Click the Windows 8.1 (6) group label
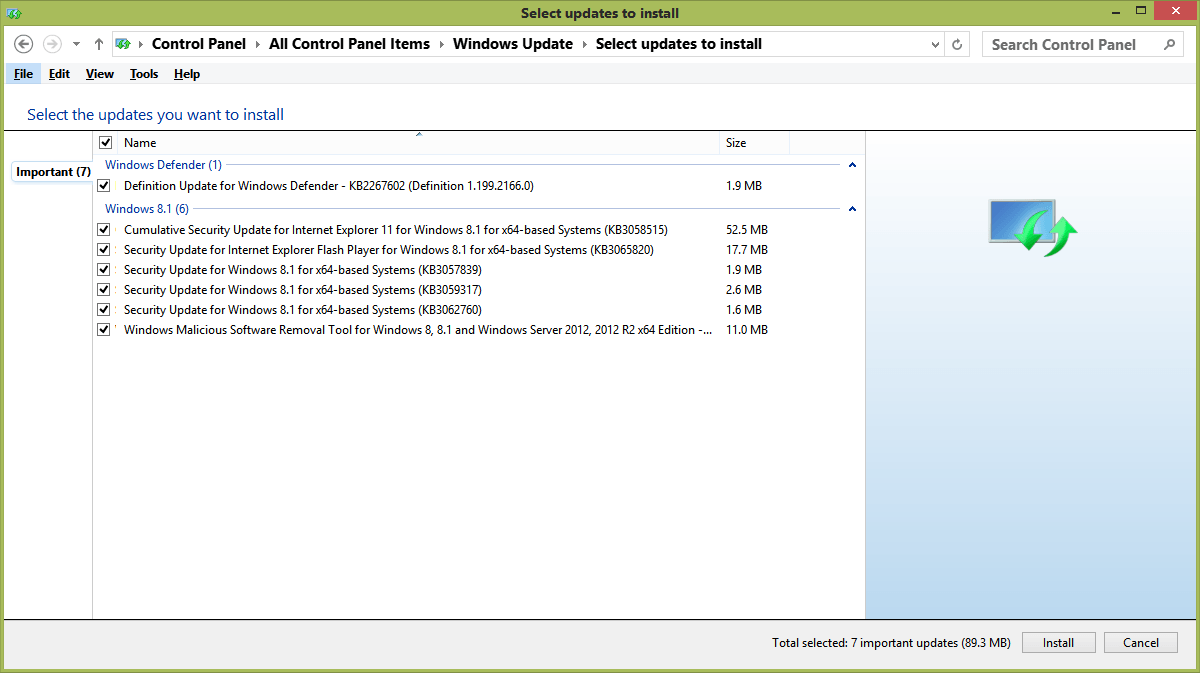 click(x=146, y=209)
